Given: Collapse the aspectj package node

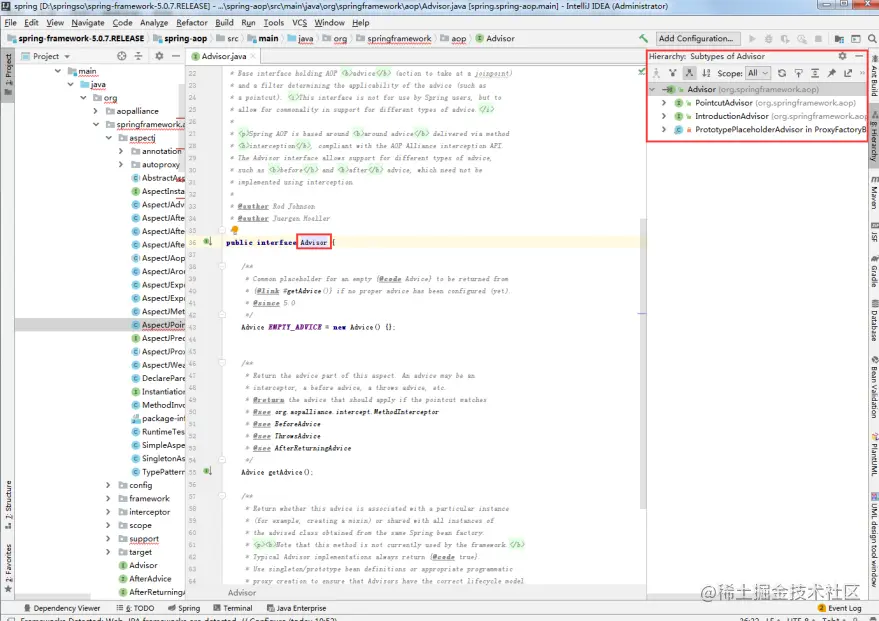Looking at the screenshot, I should [109, 138].
